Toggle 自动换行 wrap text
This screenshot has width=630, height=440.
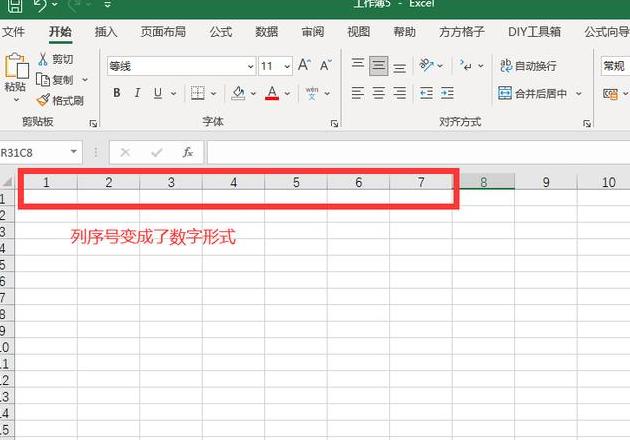[x=528, y=65]
